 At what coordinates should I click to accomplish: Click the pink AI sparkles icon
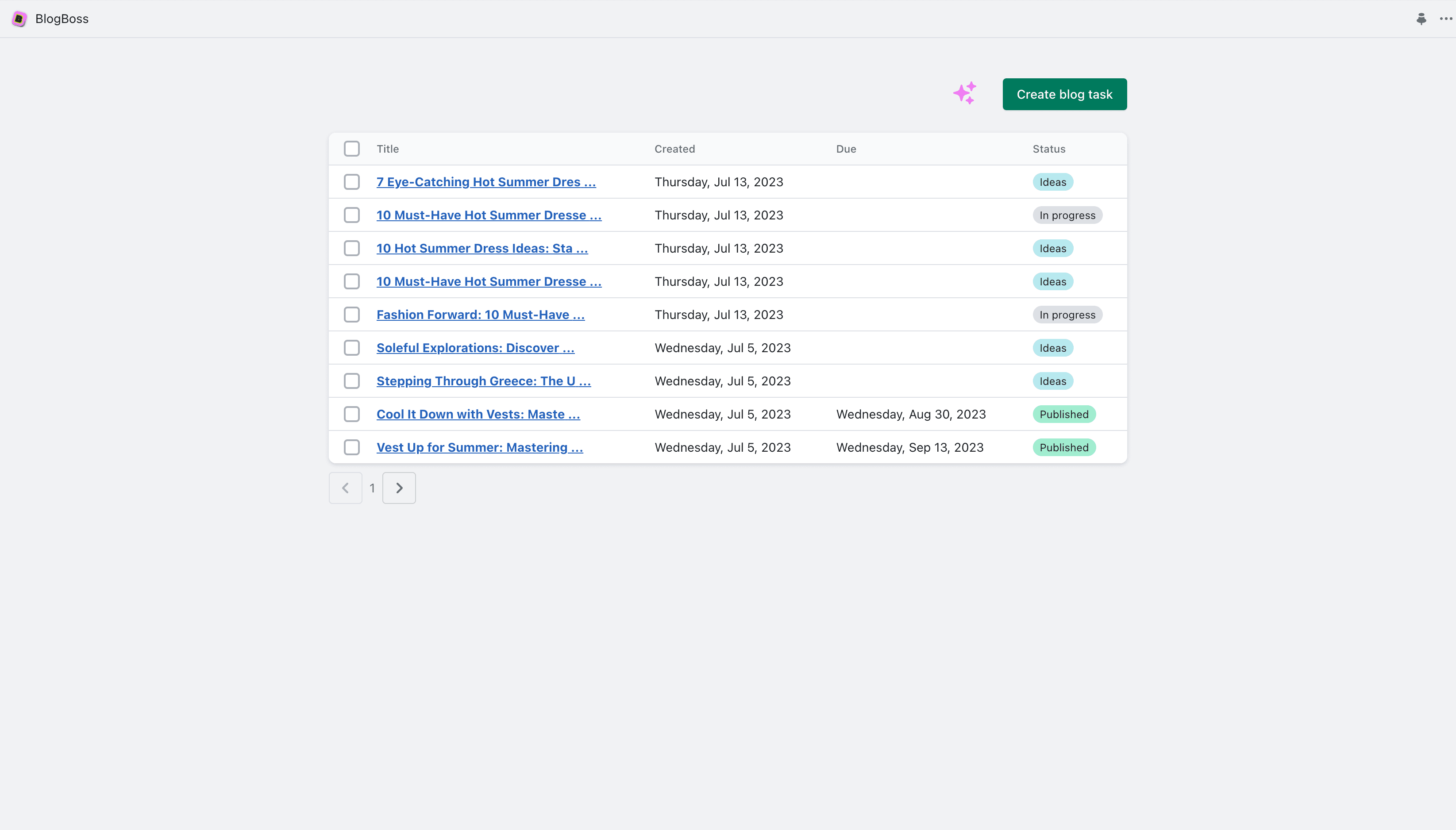tap(965, 93)
